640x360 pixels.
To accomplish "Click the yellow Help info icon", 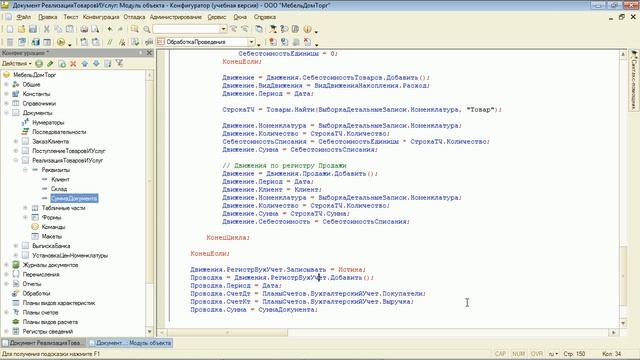I will point(307,29).
